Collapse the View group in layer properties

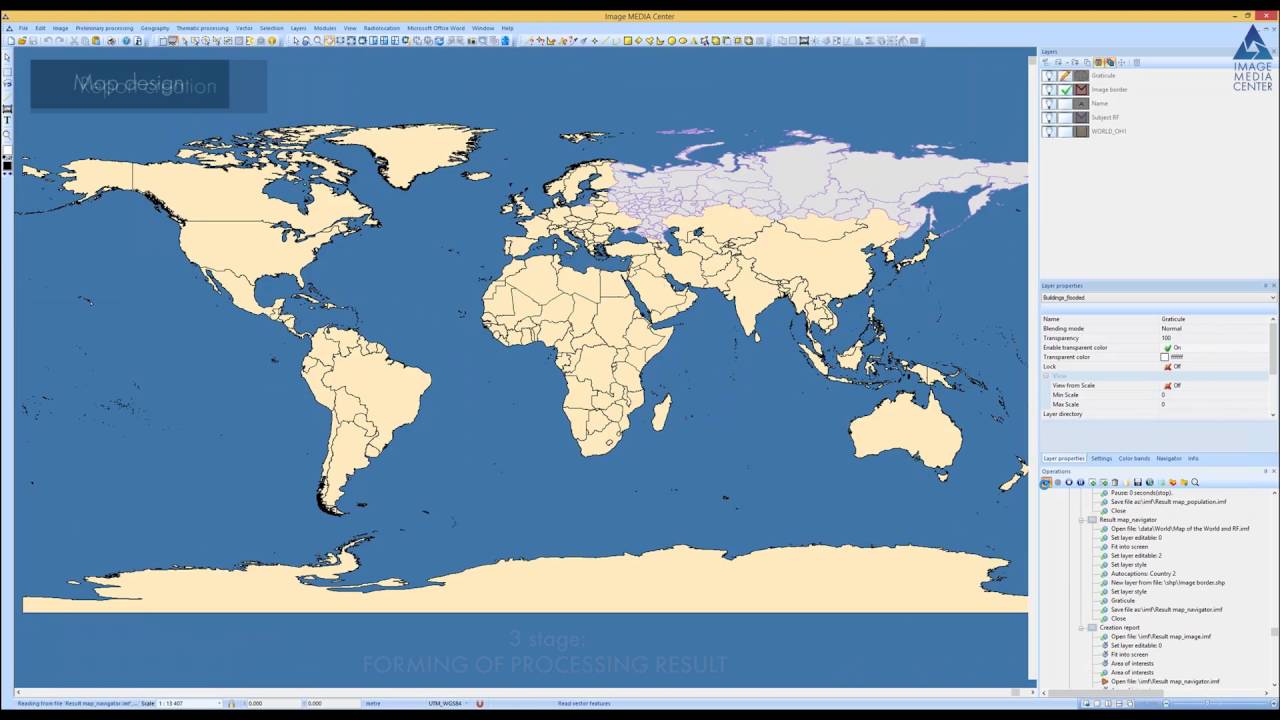pyautogui.click(x=1046, y=376)
